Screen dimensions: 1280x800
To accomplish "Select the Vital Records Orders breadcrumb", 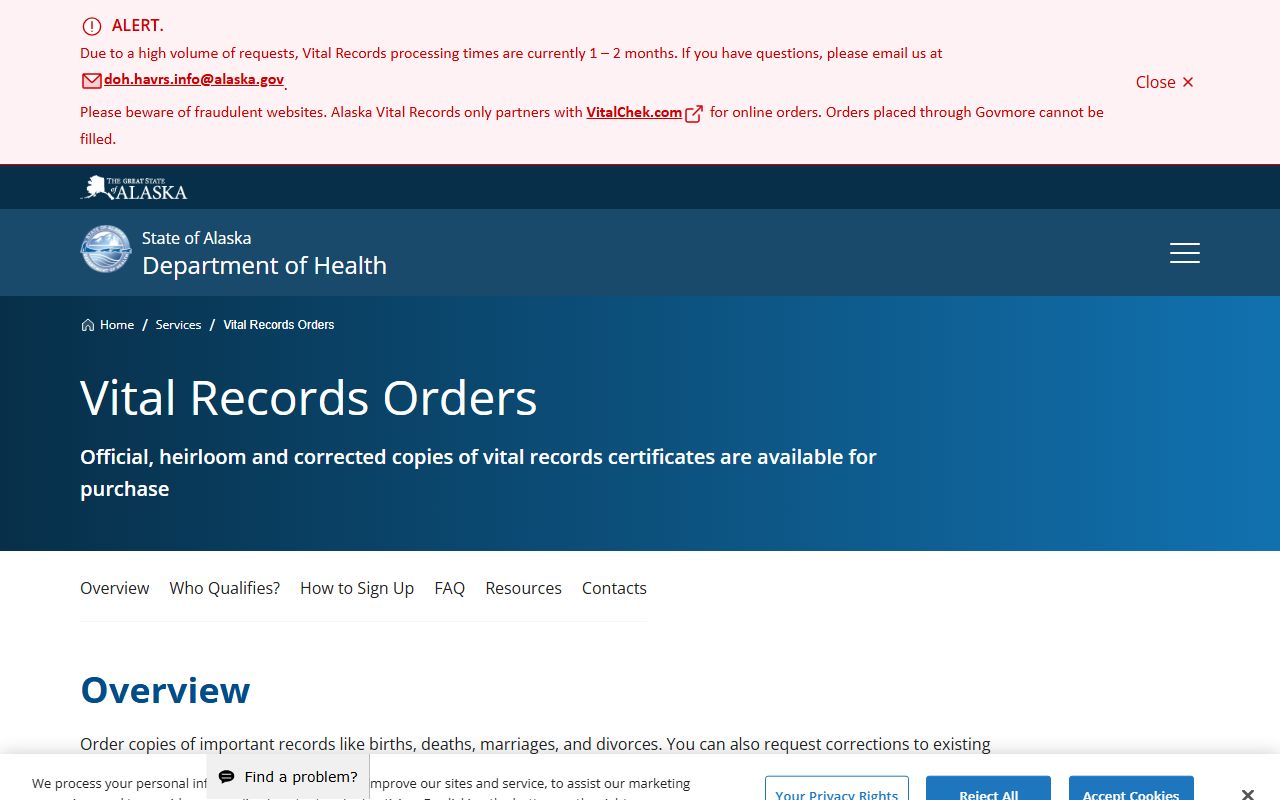I will [279, 325].
